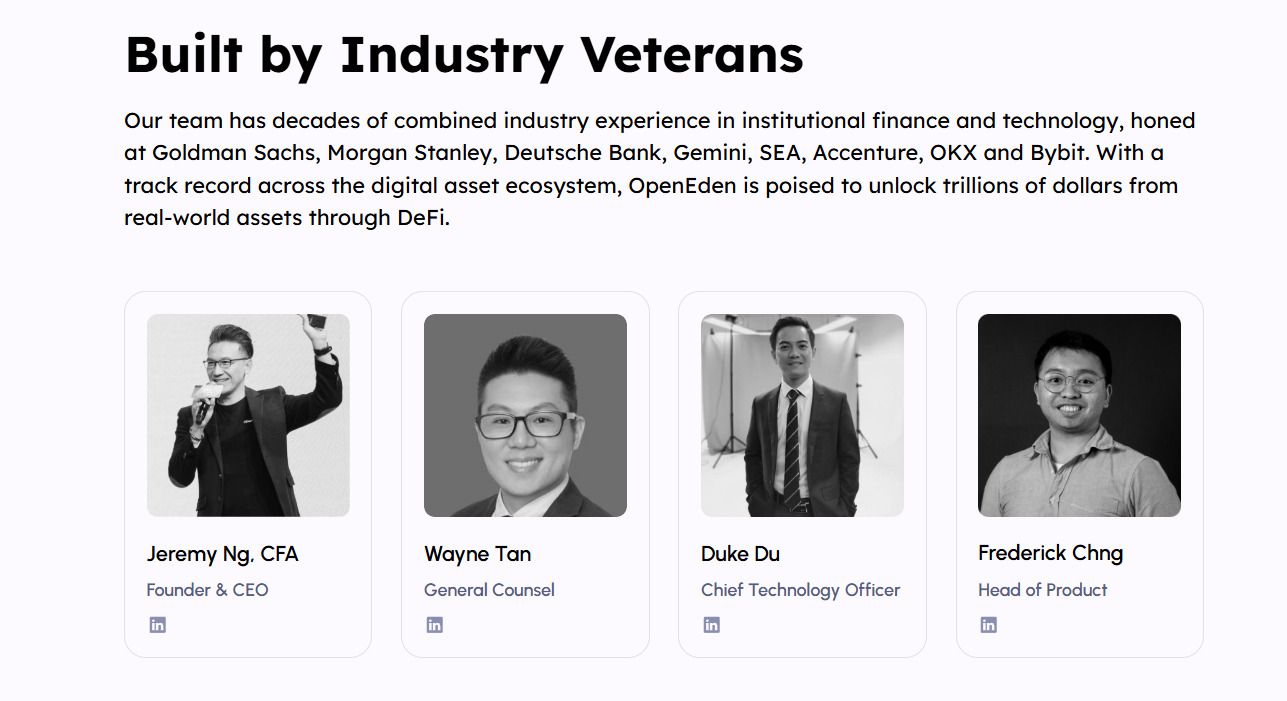Click Duke Du's LinkedIn icon
1287x701 pixels.
(712, 625)
